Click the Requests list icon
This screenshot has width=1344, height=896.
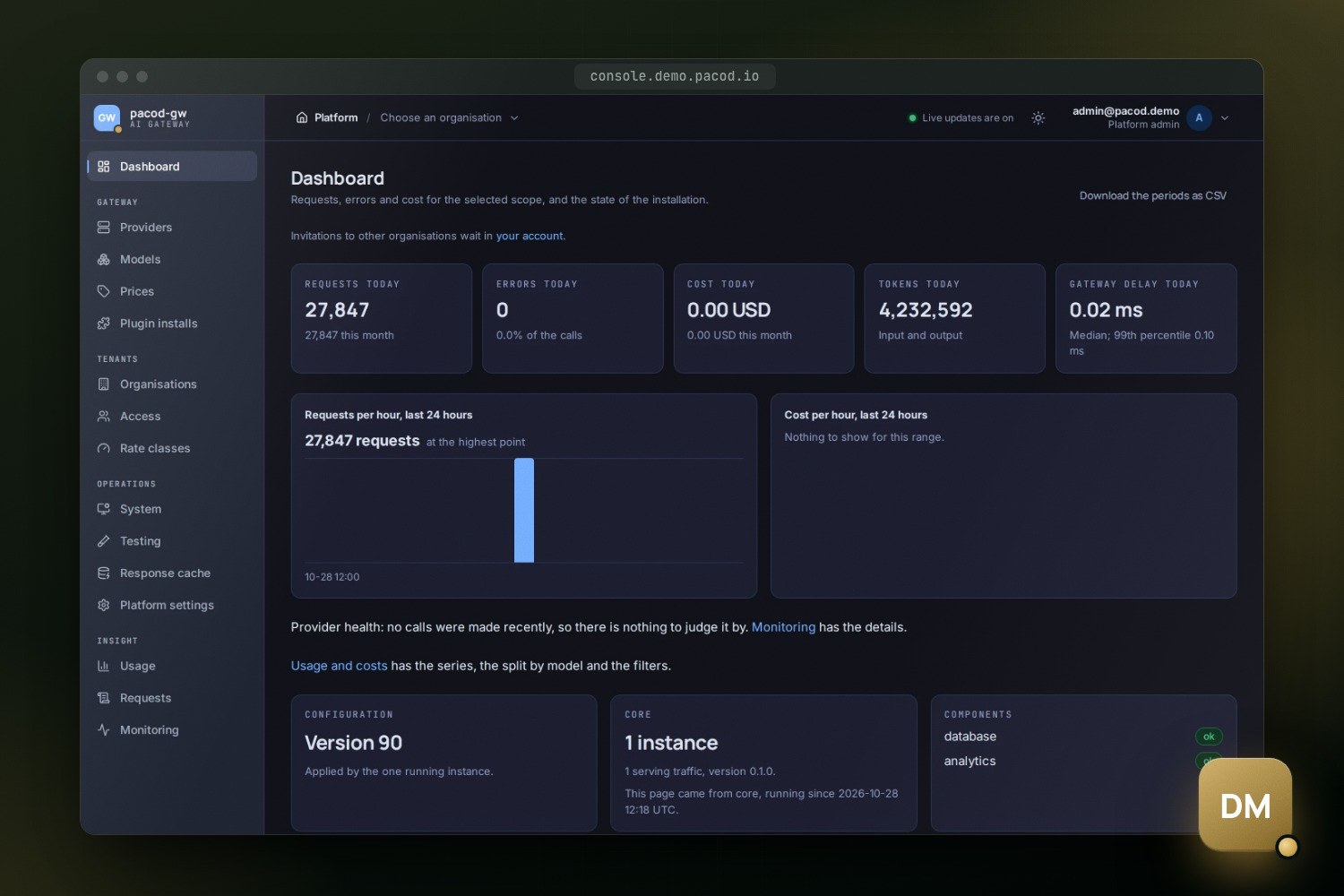(104, 698)
